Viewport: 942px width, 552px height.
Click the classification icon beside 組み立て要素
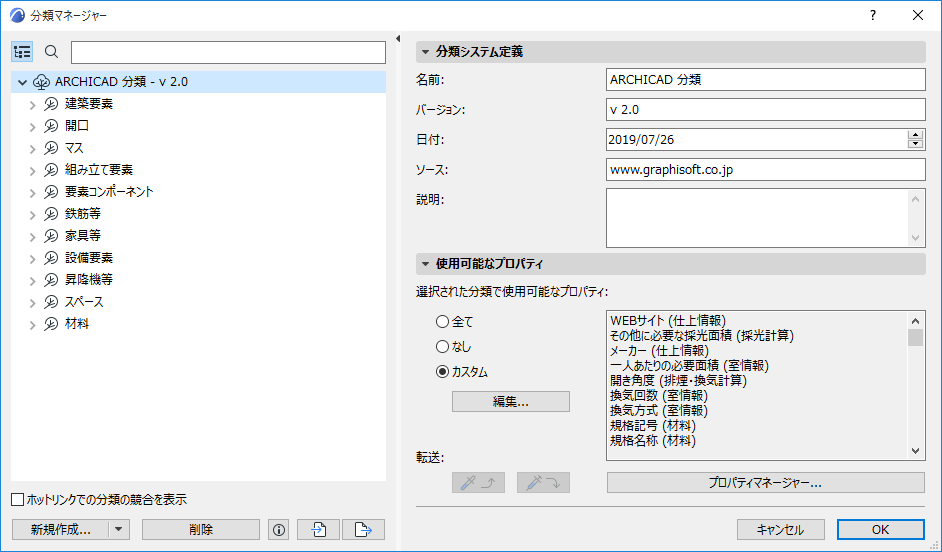point(51,170)
